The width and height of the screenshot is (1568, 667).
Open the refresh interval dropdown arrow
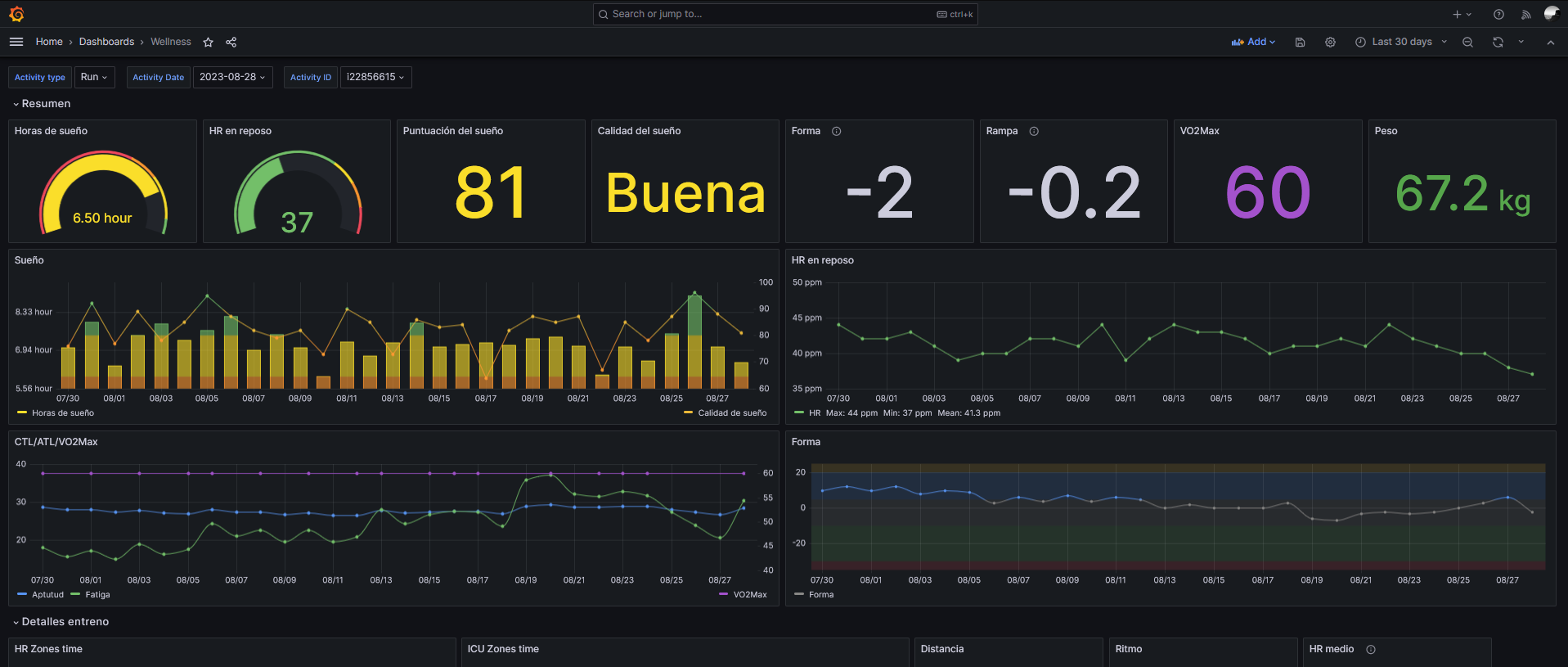click(1521, 42)
